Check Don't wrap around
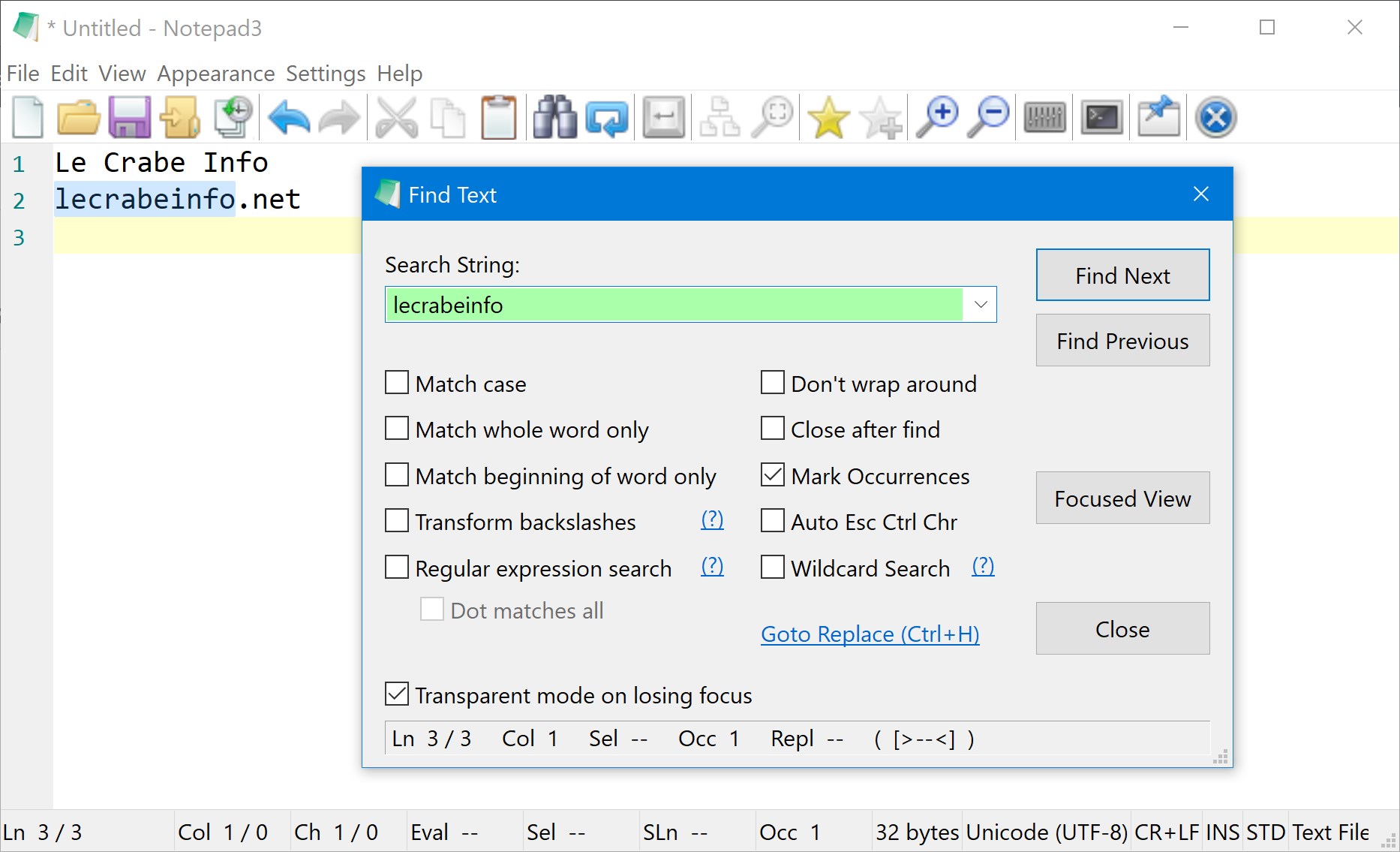 (773, 383)
